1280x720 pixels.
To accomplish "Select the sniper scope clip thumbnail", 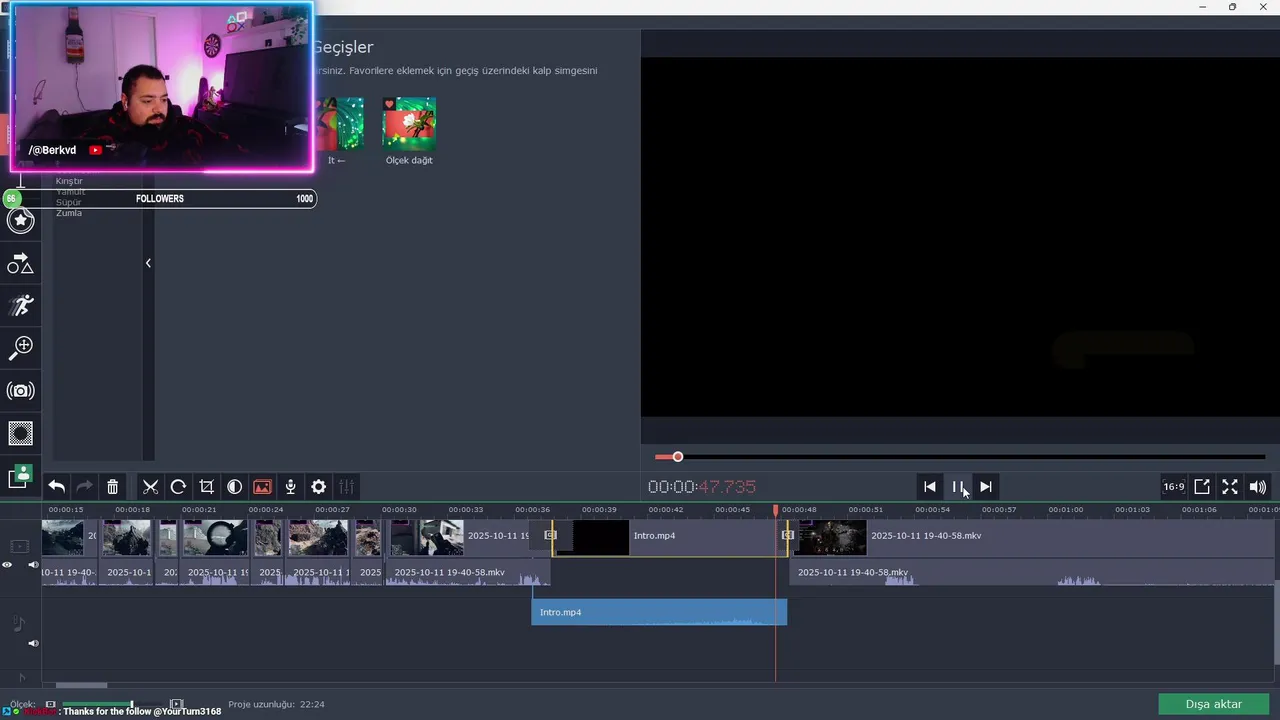I will tap(215, 537).
